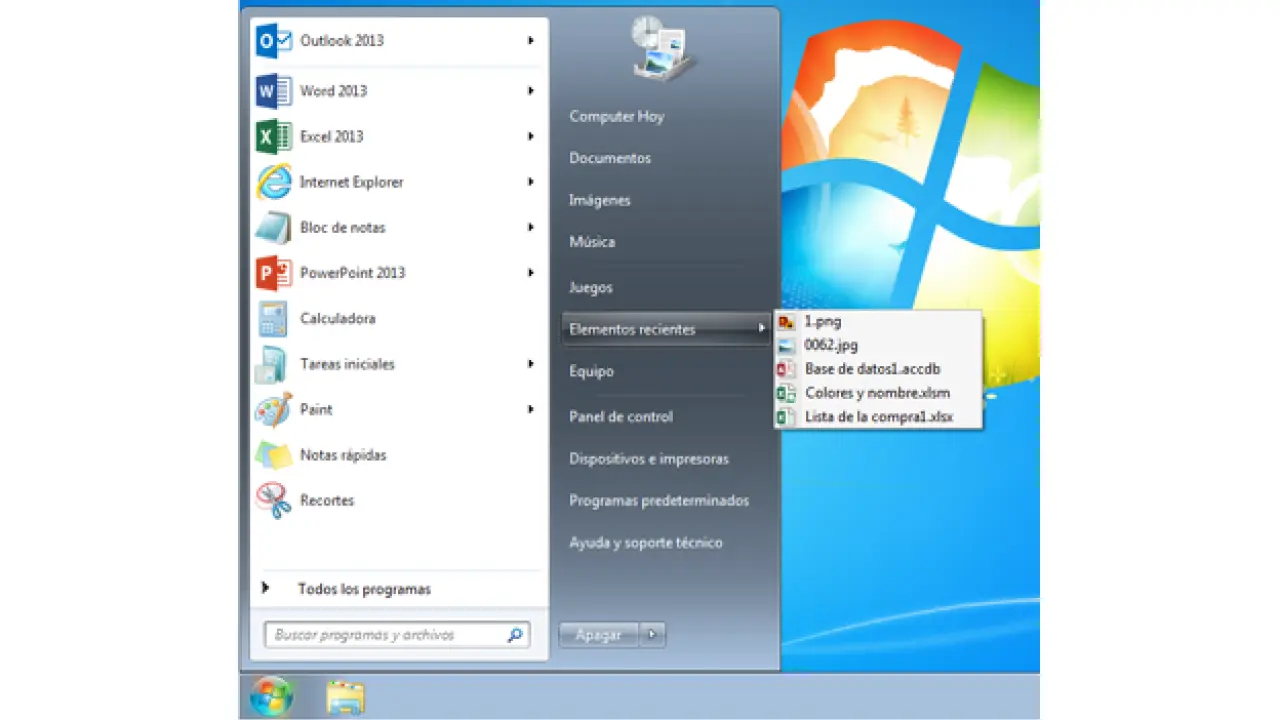
Task: Expand Todos los programas
Action: coord(364,589)
